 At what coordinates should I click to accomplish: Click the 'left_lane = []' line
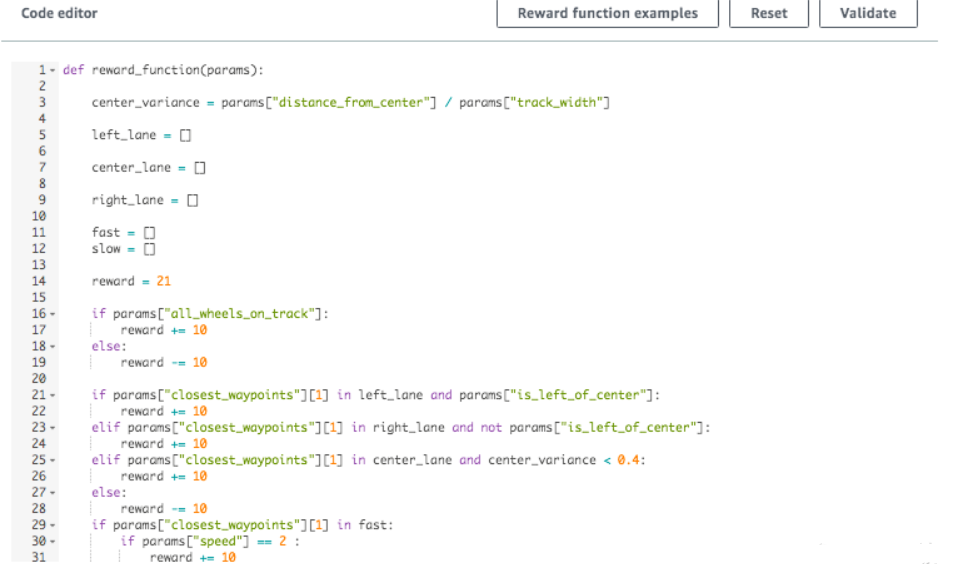point(141,135)
